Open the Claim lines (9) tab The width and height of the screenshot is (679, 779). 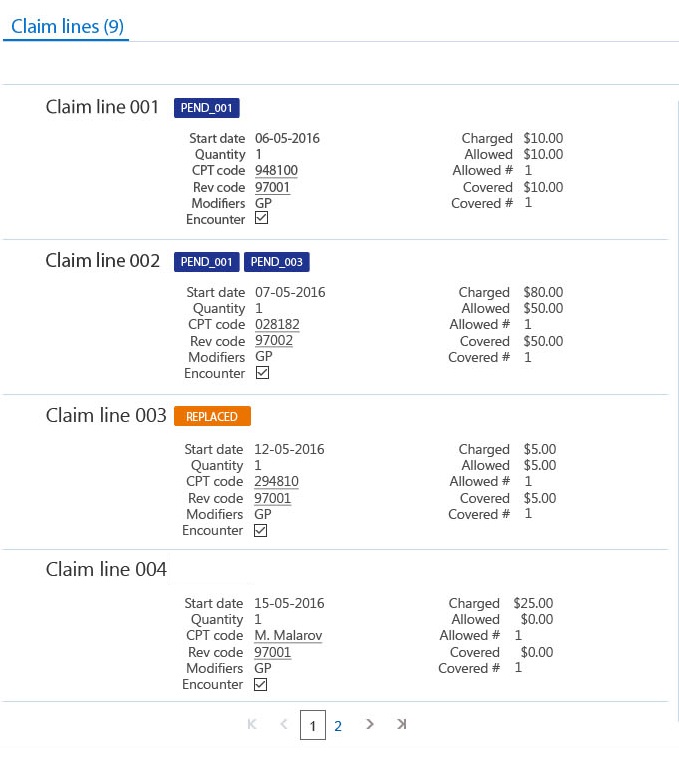(x=67, y=27)
